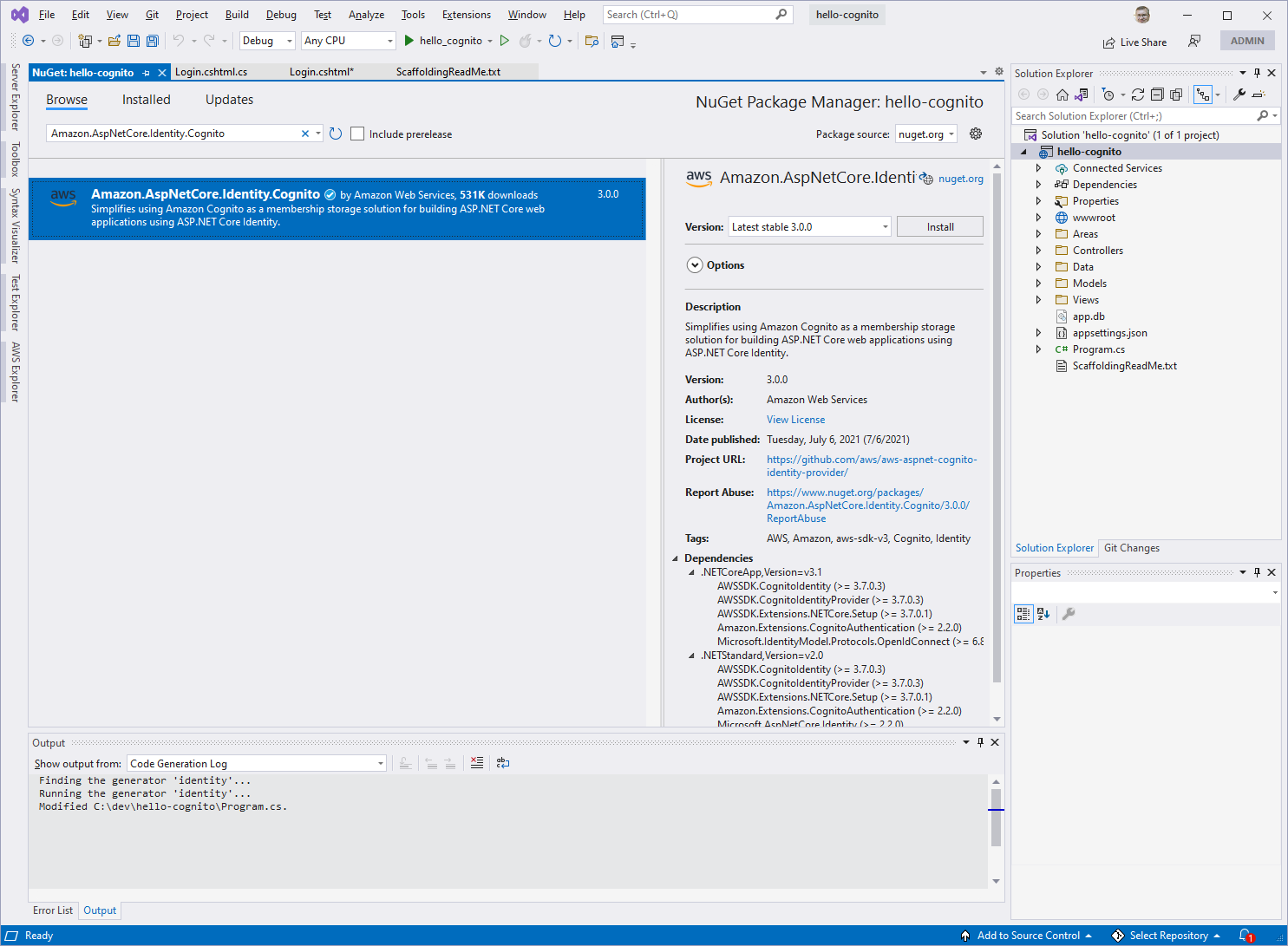Click the green Start hello_cognito button
This screenshot has width=1288, height=946.
pyautogui.click(x=443, y=41)
